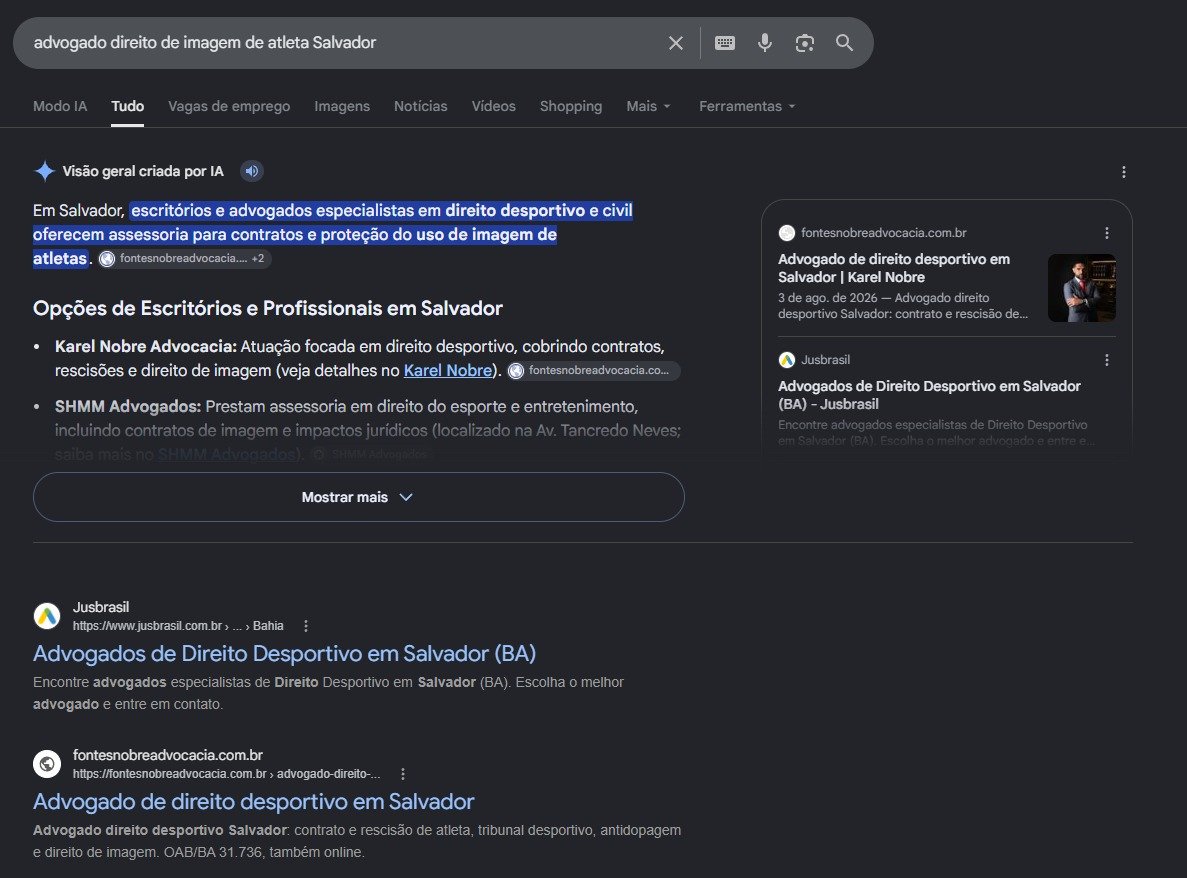Open options menu on Jusbrasil source card
1187x878 pixels.
click(1107, 360)
